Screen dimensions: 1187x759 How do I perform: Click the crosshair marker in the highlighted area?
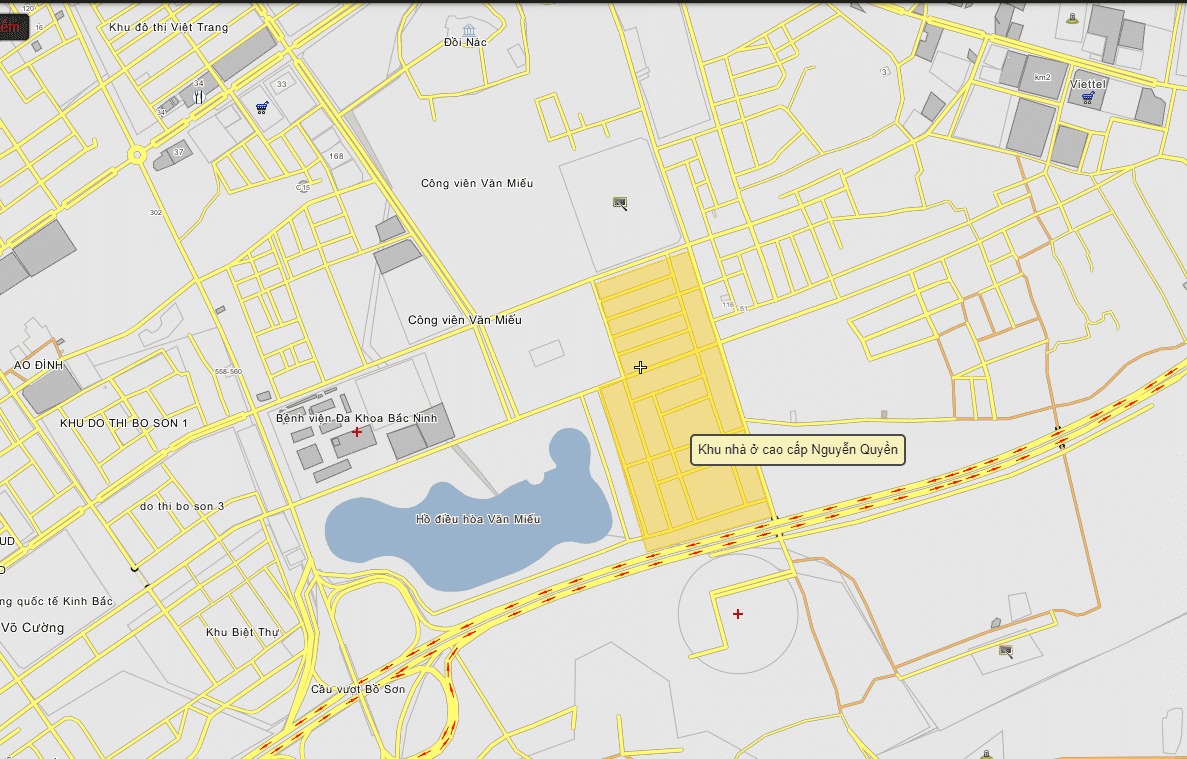click(x=640, y=367)
